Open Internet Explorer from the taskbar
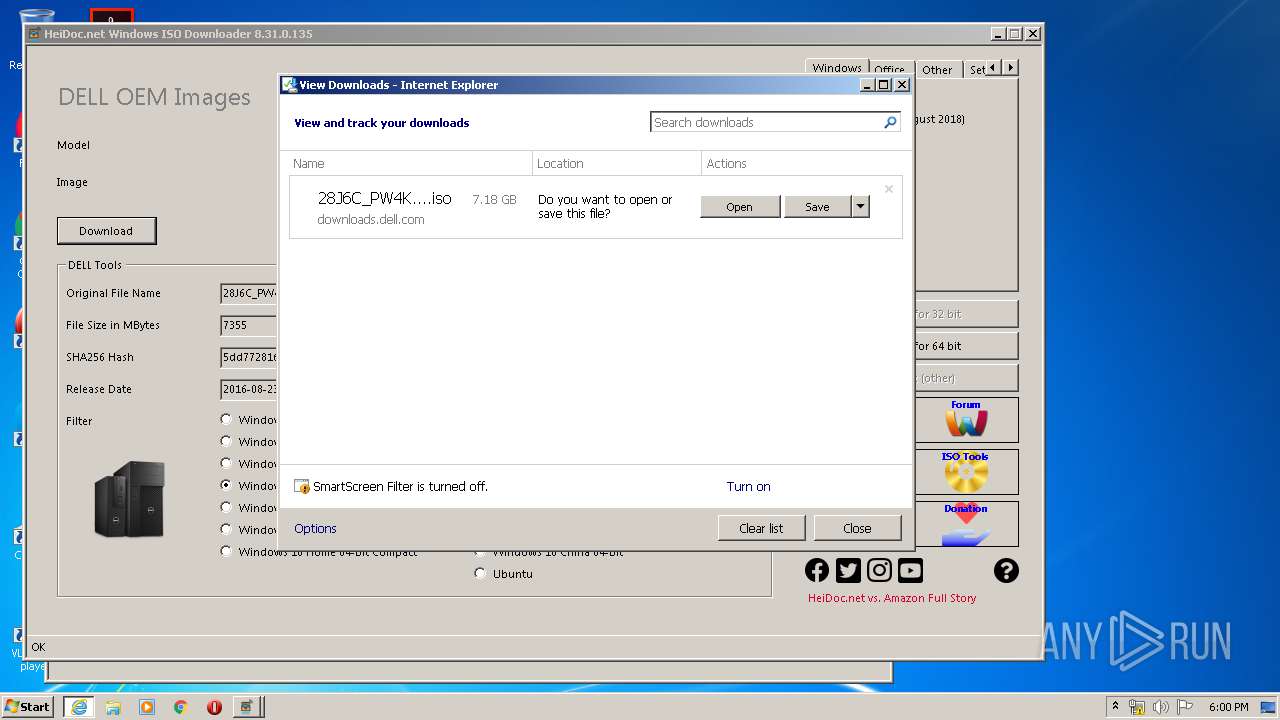This screenshot has width=1280, height=720. tap(78, 707)
